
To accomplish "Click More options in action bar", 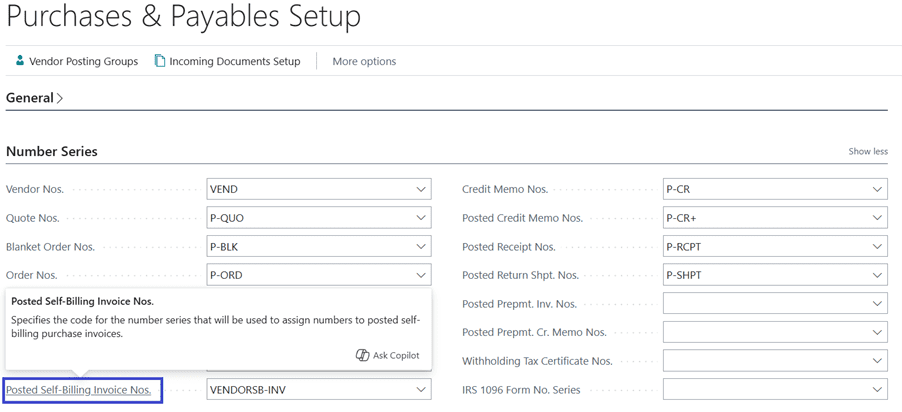I will pos(364,61).
